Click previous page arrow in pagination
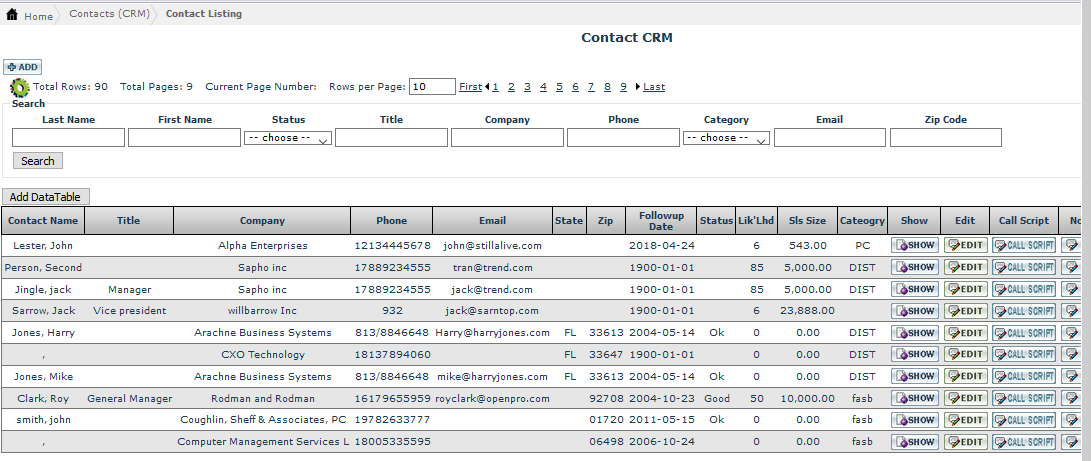The image size is (1091, 461). pos(487,87)
